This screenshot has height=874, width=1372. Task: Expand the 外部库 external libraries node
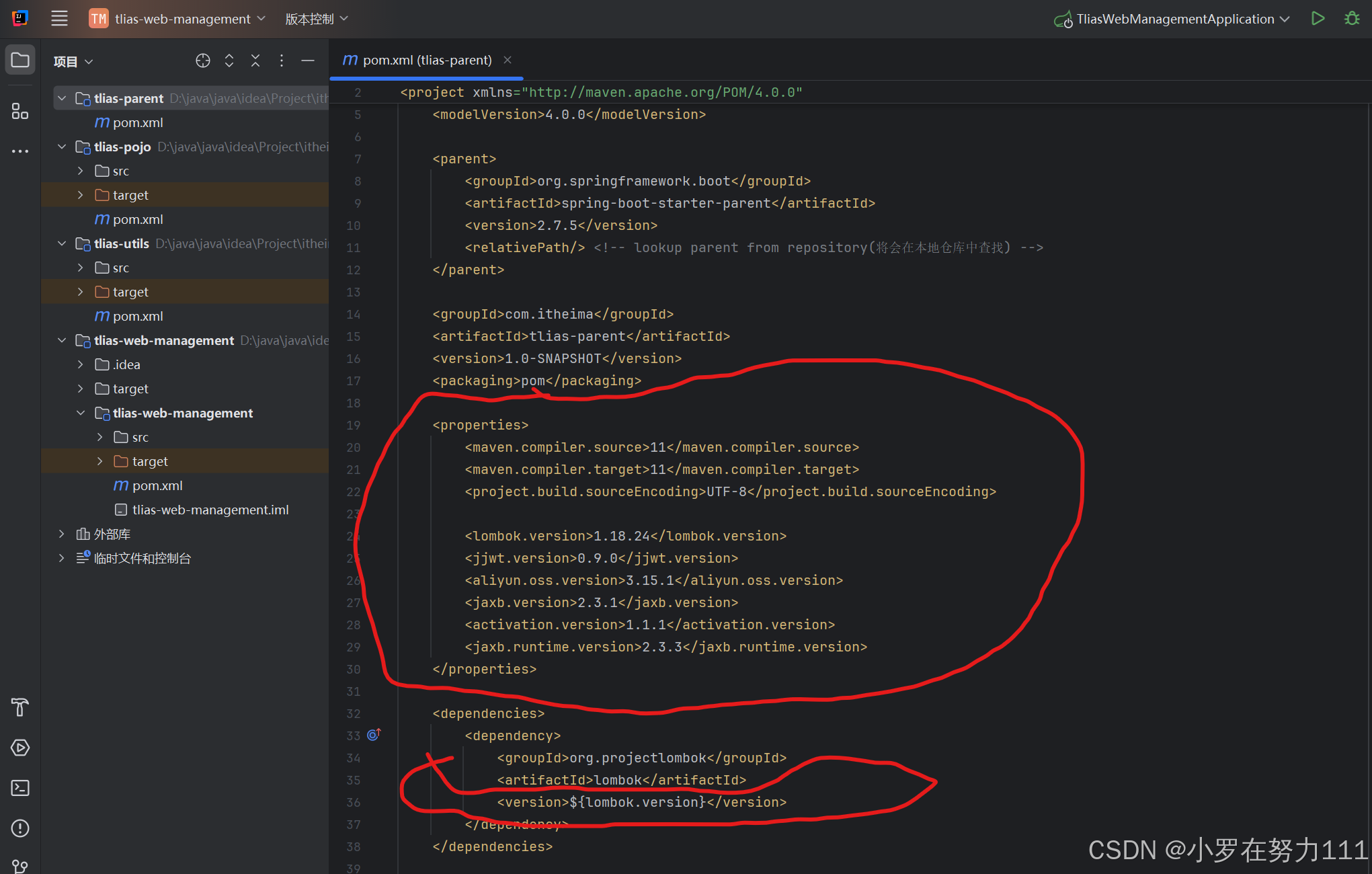click(x=62, y=534)
